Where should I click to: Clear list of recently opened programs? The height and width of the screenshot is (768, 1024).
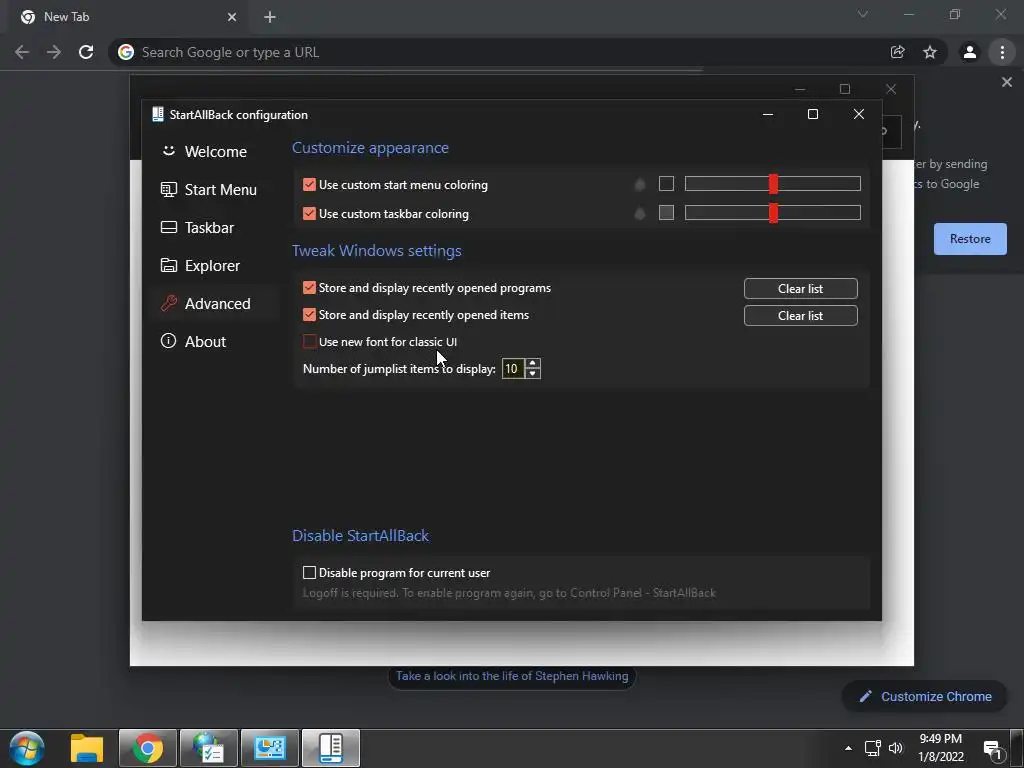tap(801, 289)
